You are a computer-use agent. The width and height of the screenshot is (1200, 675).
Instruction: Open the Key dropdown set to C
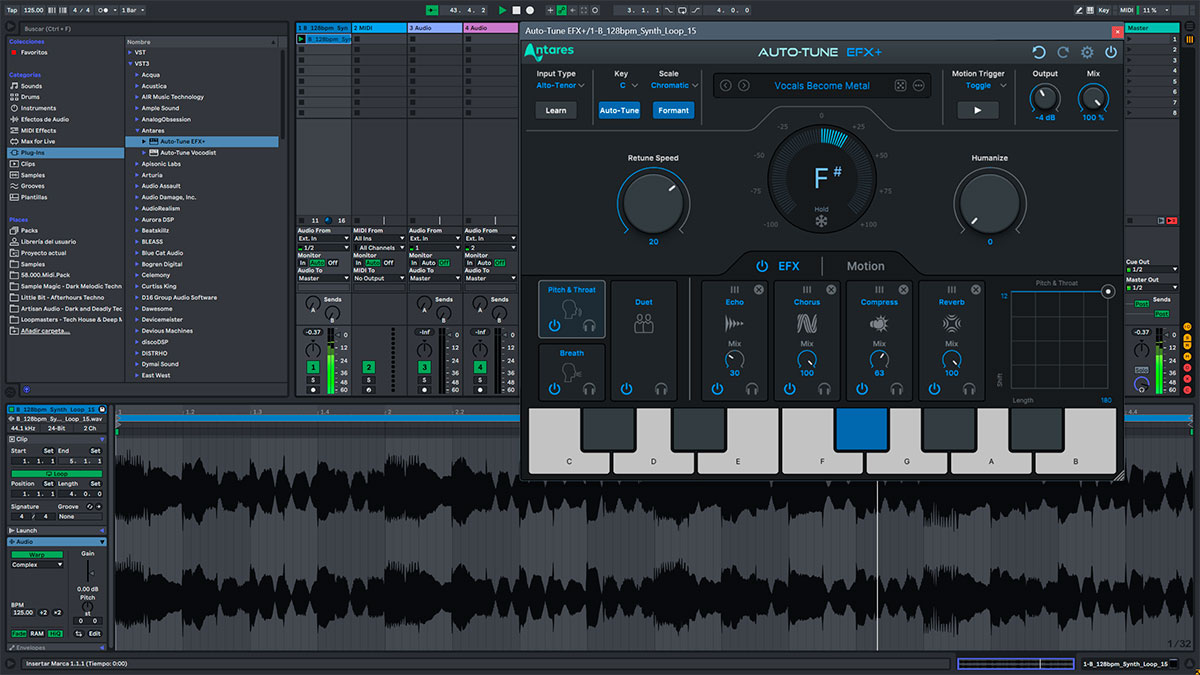[628, 86]
